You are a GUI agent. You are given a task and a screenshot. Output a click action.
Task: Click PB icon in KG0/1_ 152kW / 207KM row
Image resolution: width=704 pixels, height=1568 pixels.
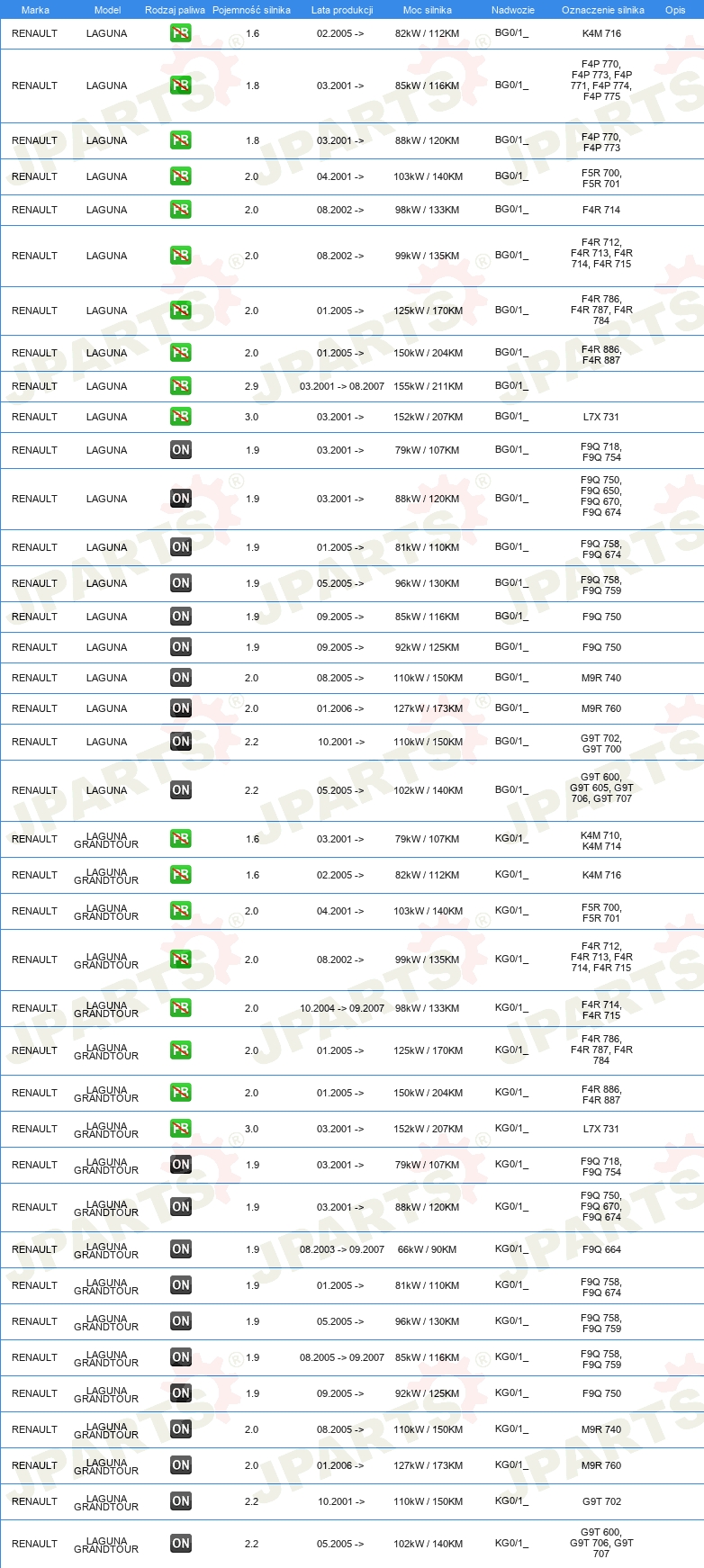click(x=181, y=1129)
